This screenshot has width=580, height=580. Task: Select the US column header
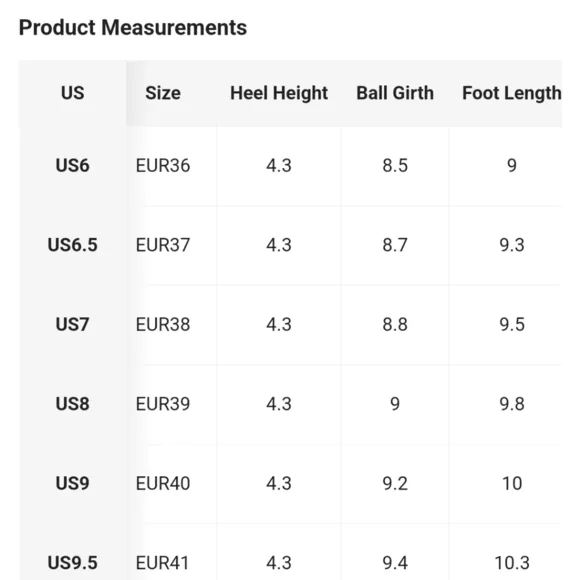pyautogui.click(x=72, y=93)
